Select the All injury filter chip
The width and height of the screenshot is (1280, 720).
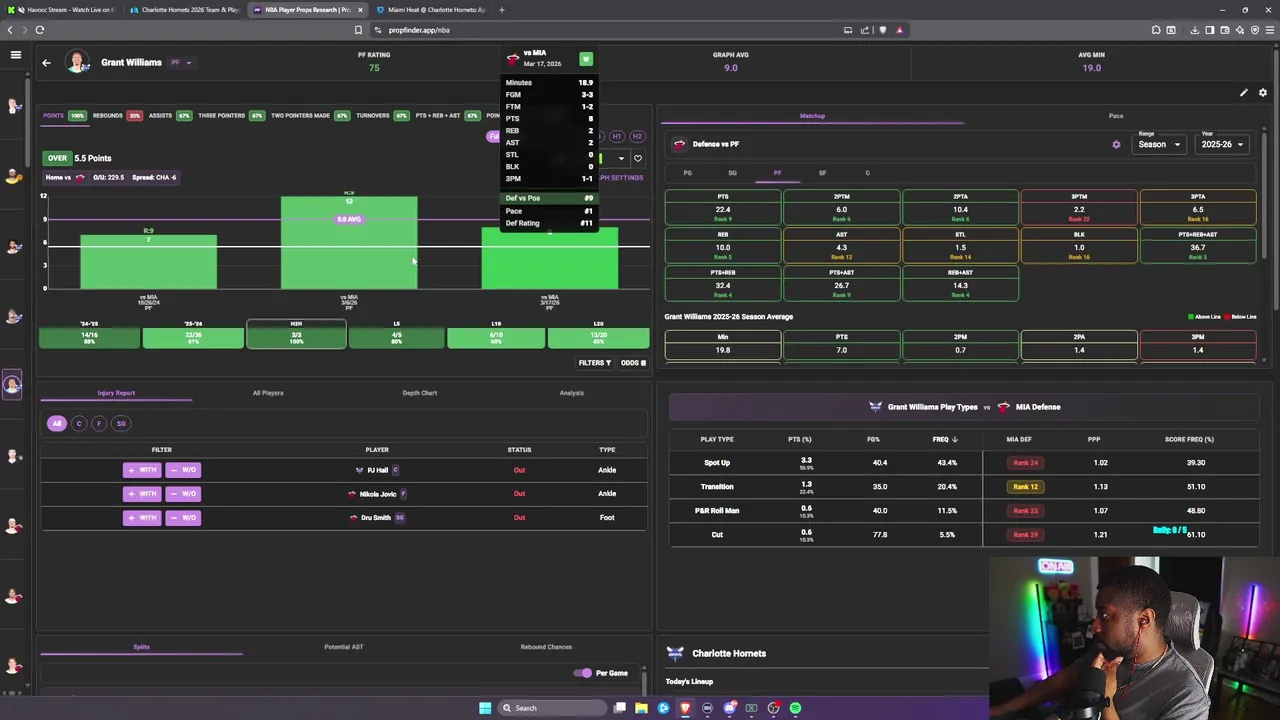click(x=57, y=423)
